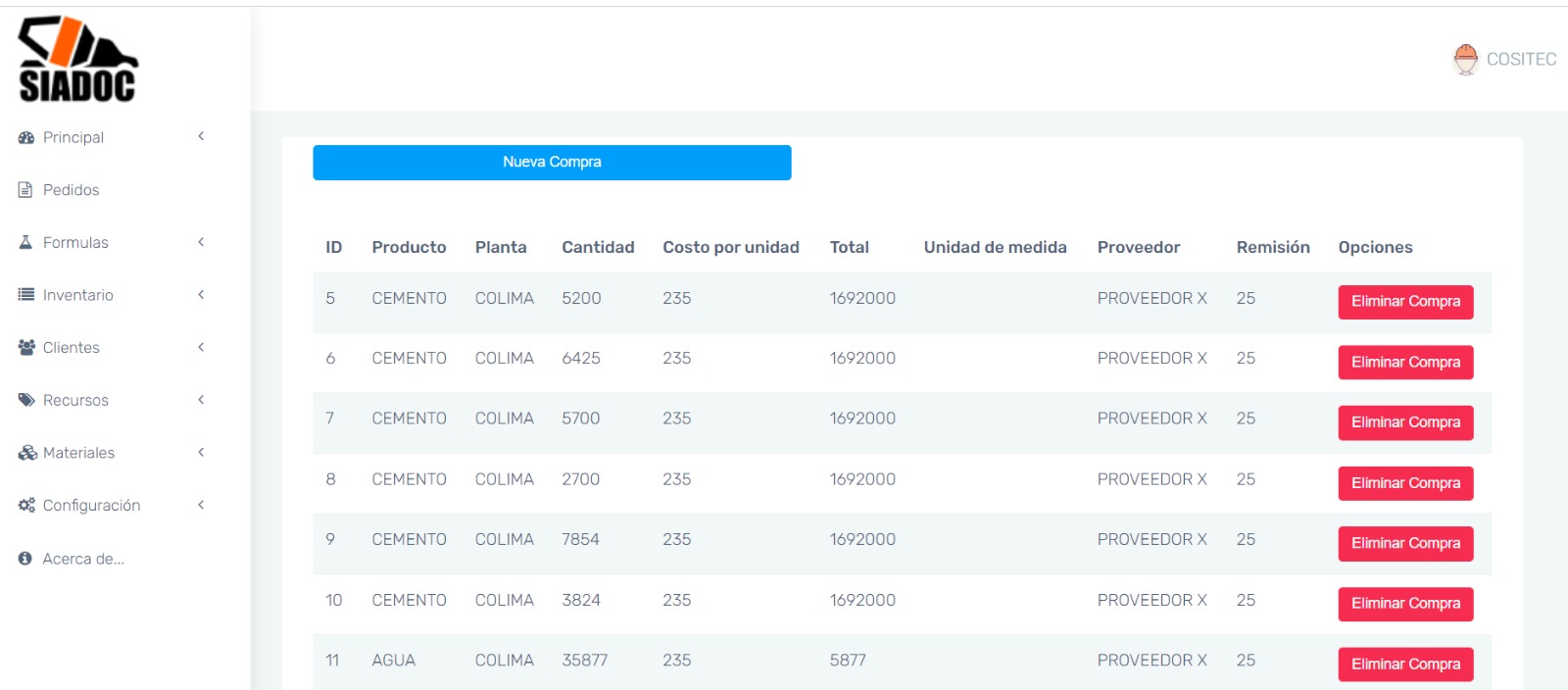1568x690 pixels.
Task: Click the SIADOC logo
Action: coord(78,60)
